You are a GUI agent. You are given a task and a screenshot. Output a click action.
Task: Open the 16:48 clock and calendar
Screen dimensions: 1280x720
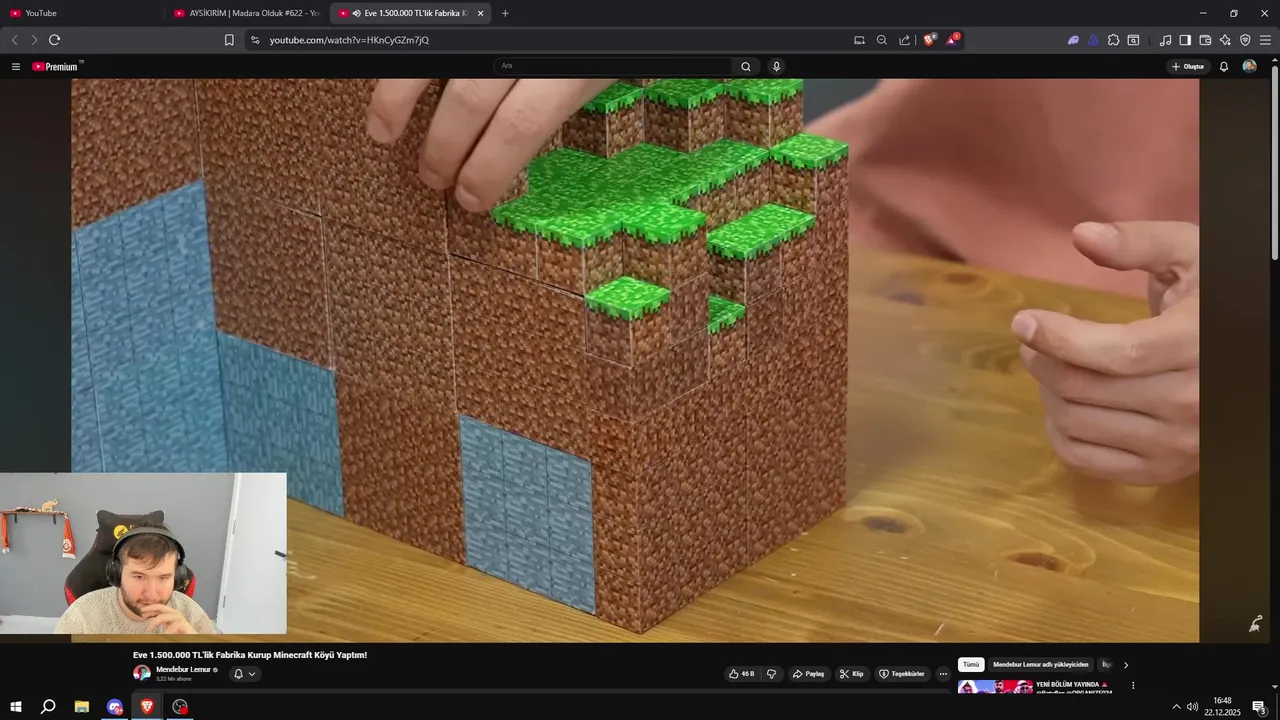point(1222,707)
